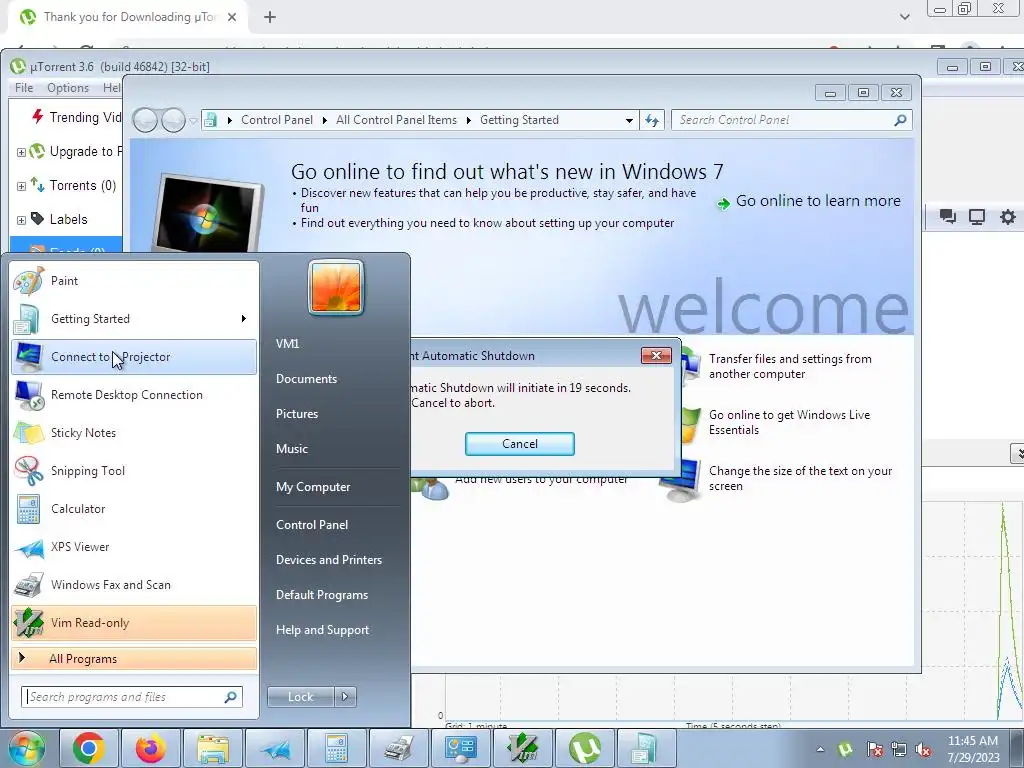Open uTorrent settings gear icon
Screen dimensions: 1024x768
pyautogui.click(x=1008, y=217)
